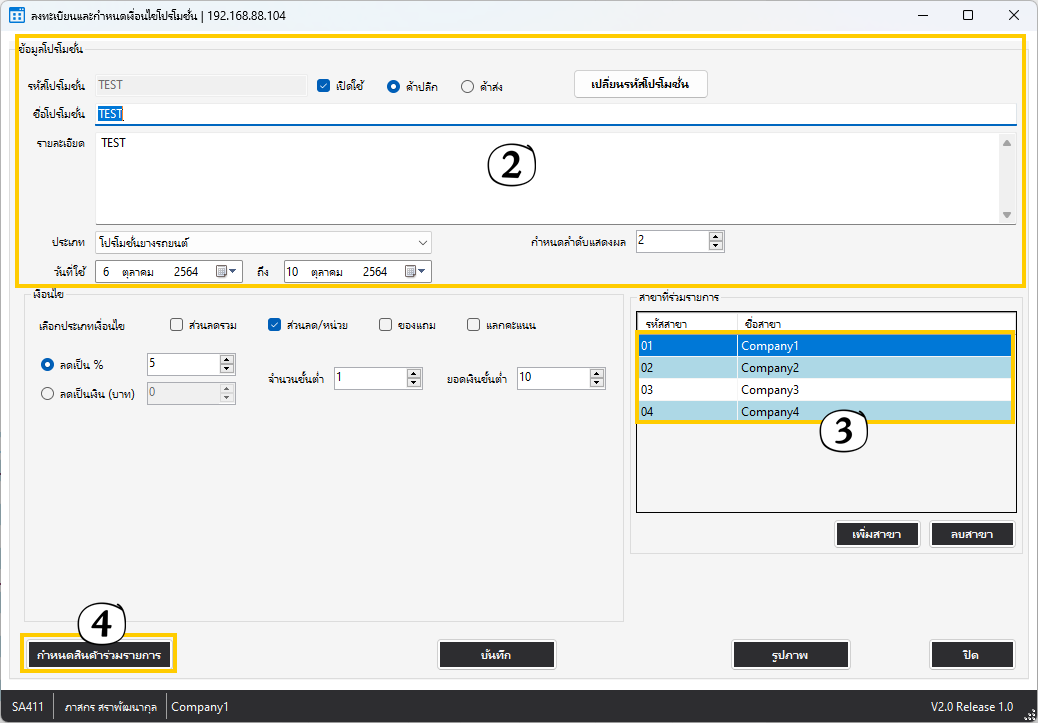Click the app icon in title bar
1038x723 pixels.
point(16,15)
